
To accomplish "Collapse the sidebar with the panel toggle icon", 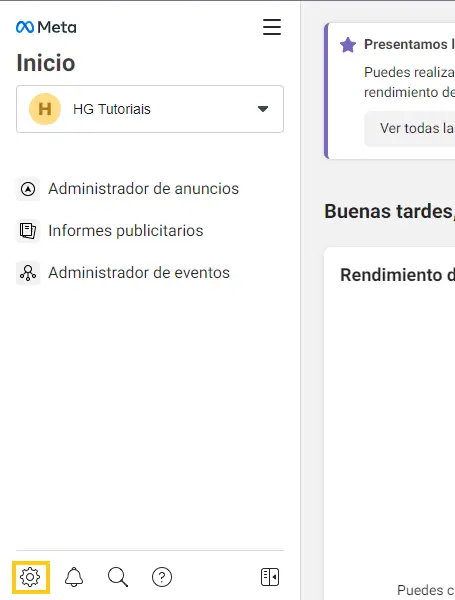I will coord(270,577).
